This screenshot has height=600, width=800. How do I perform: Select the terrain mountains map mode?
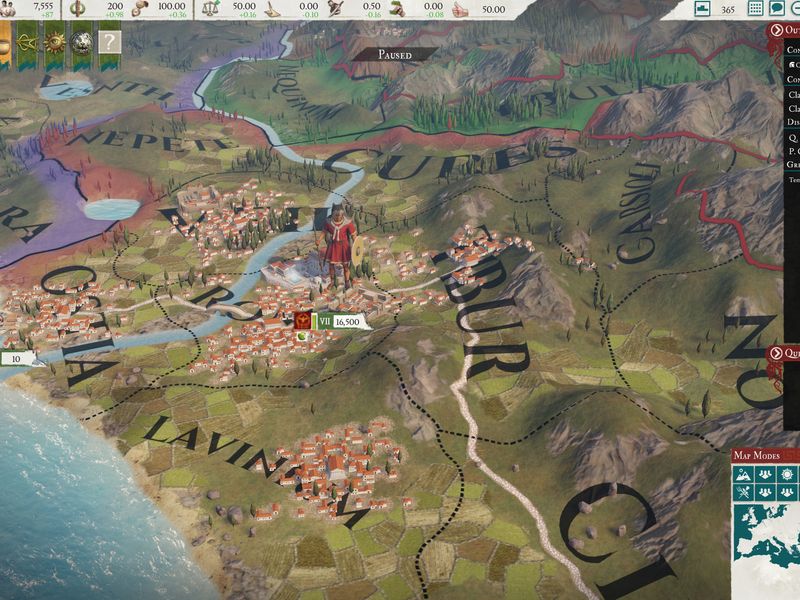pyautogui.click(x=743, y=475)
